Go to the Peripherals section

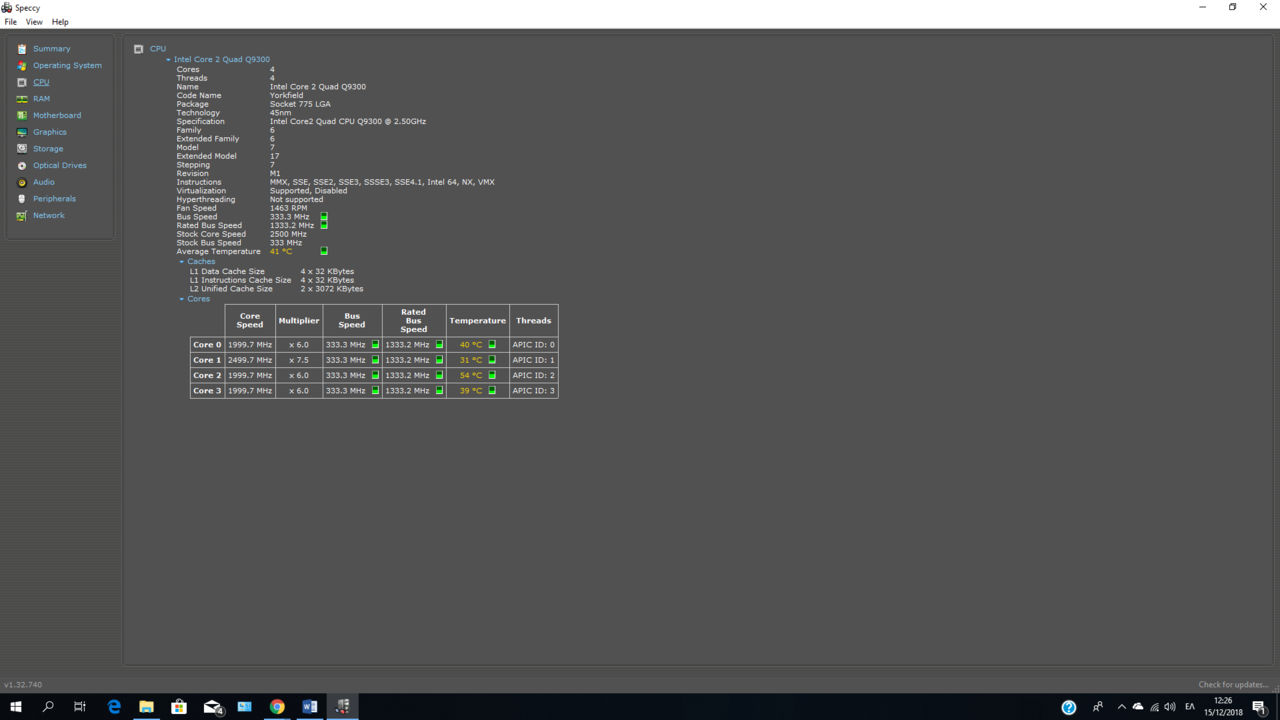tap(54, 199)
